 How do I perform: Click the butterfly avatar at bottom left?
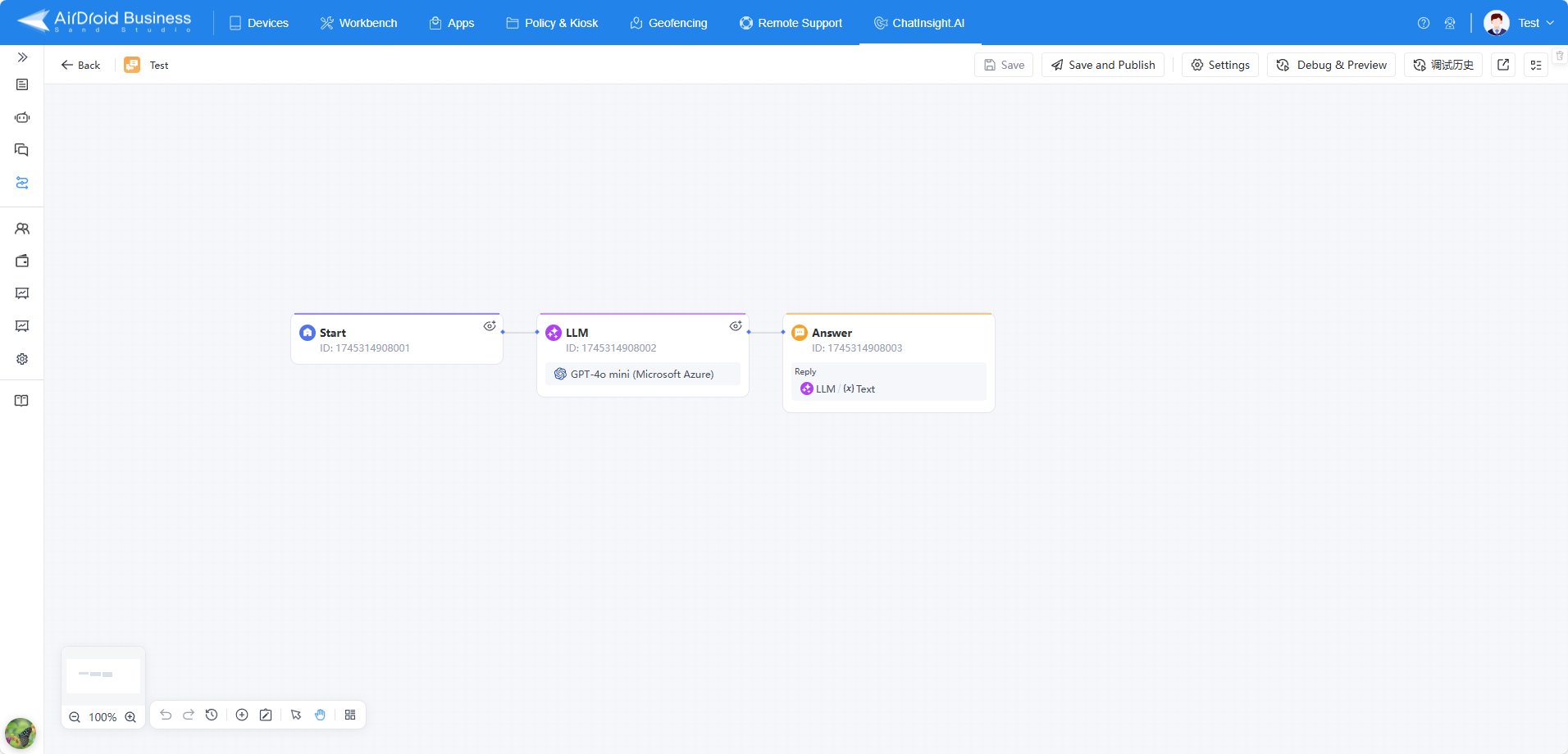[x=21, y=734]
